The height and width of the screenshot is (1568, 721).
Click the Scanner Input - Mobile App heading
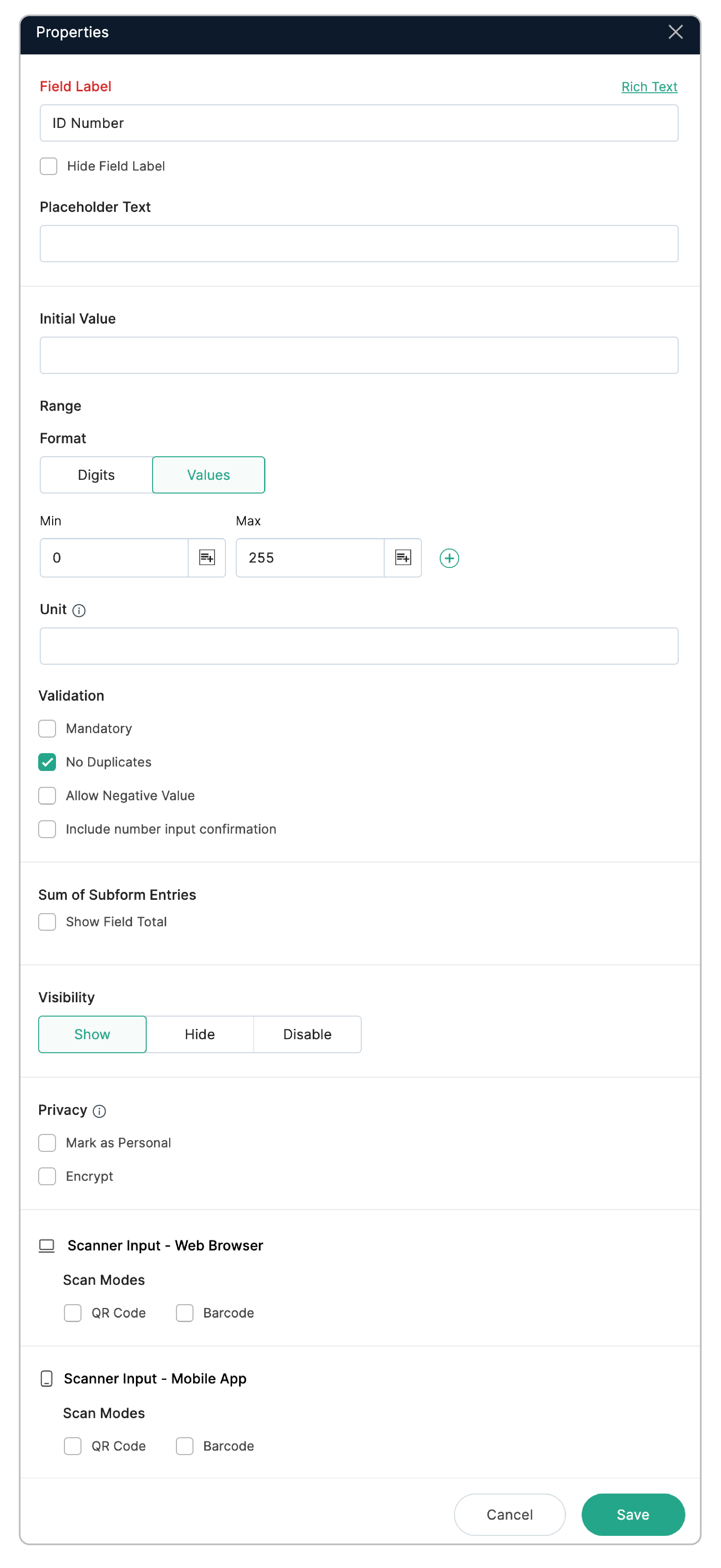(x=155, y=1379)
